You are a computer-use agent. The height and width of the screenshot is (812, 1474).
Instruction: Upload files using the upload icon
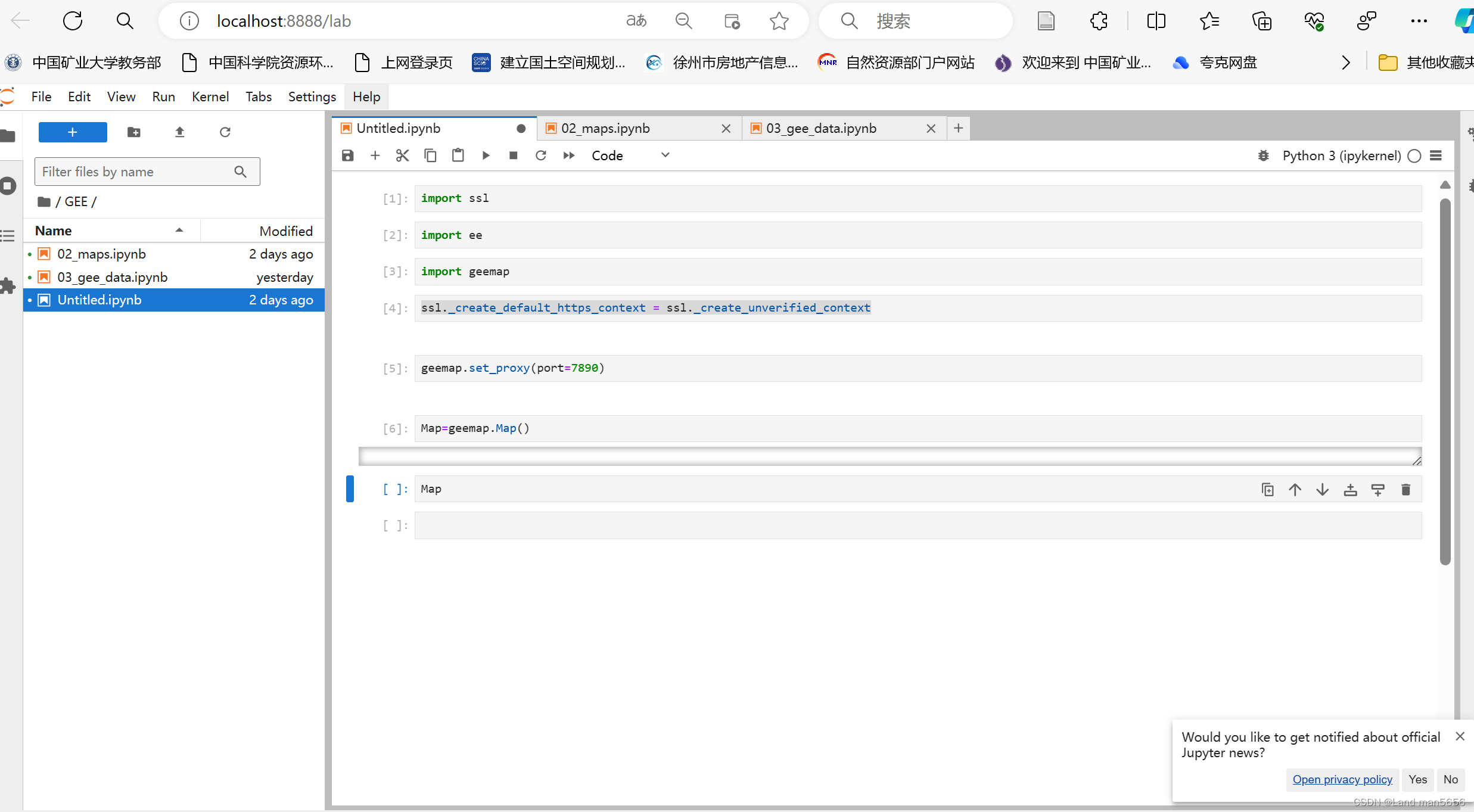tap(179, 132)
